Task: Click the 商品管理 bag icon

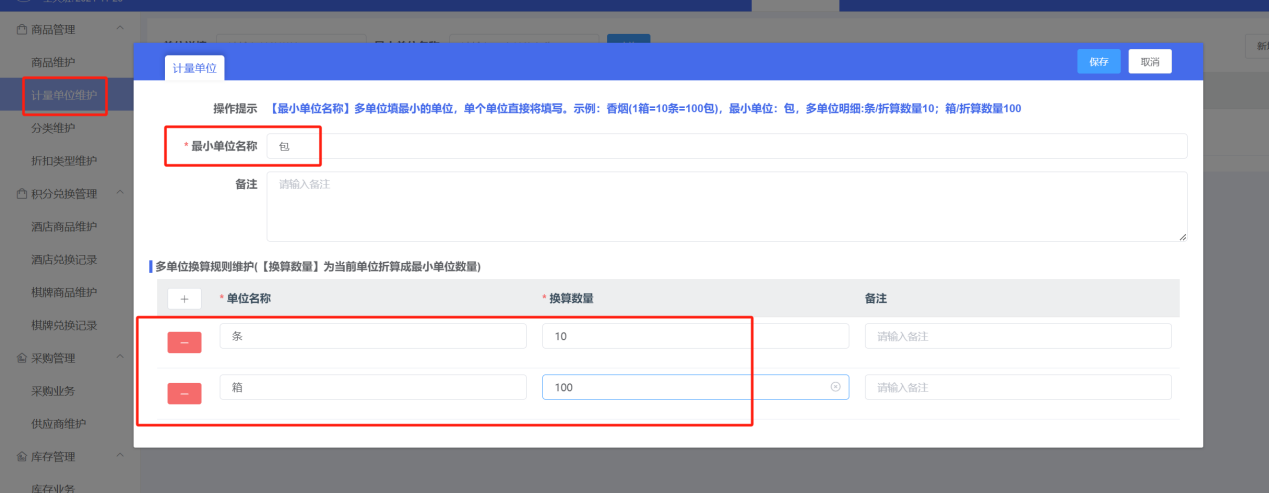Action: pyautogui.click(x=21, y=29)
